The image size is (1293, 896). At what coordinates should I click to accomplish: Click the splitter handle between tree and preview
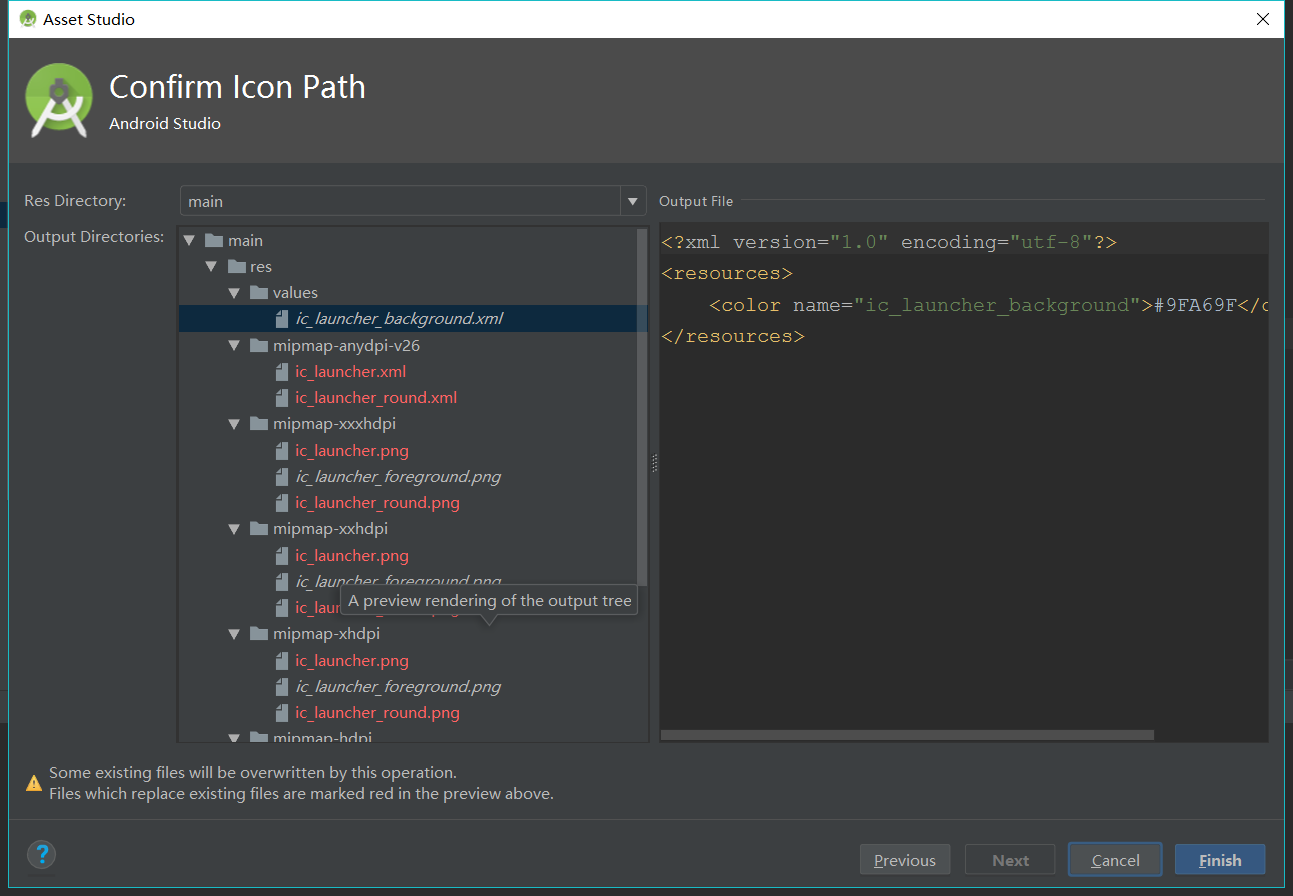(x=654, y=463)
